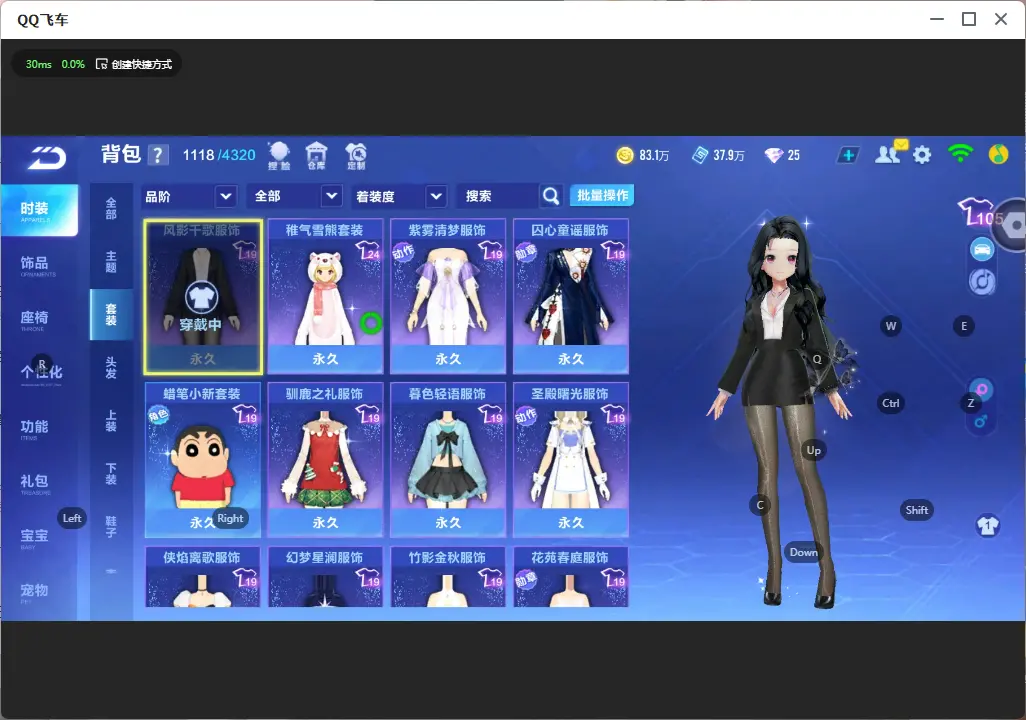Open the 宠物 tab

pos(34,592)
